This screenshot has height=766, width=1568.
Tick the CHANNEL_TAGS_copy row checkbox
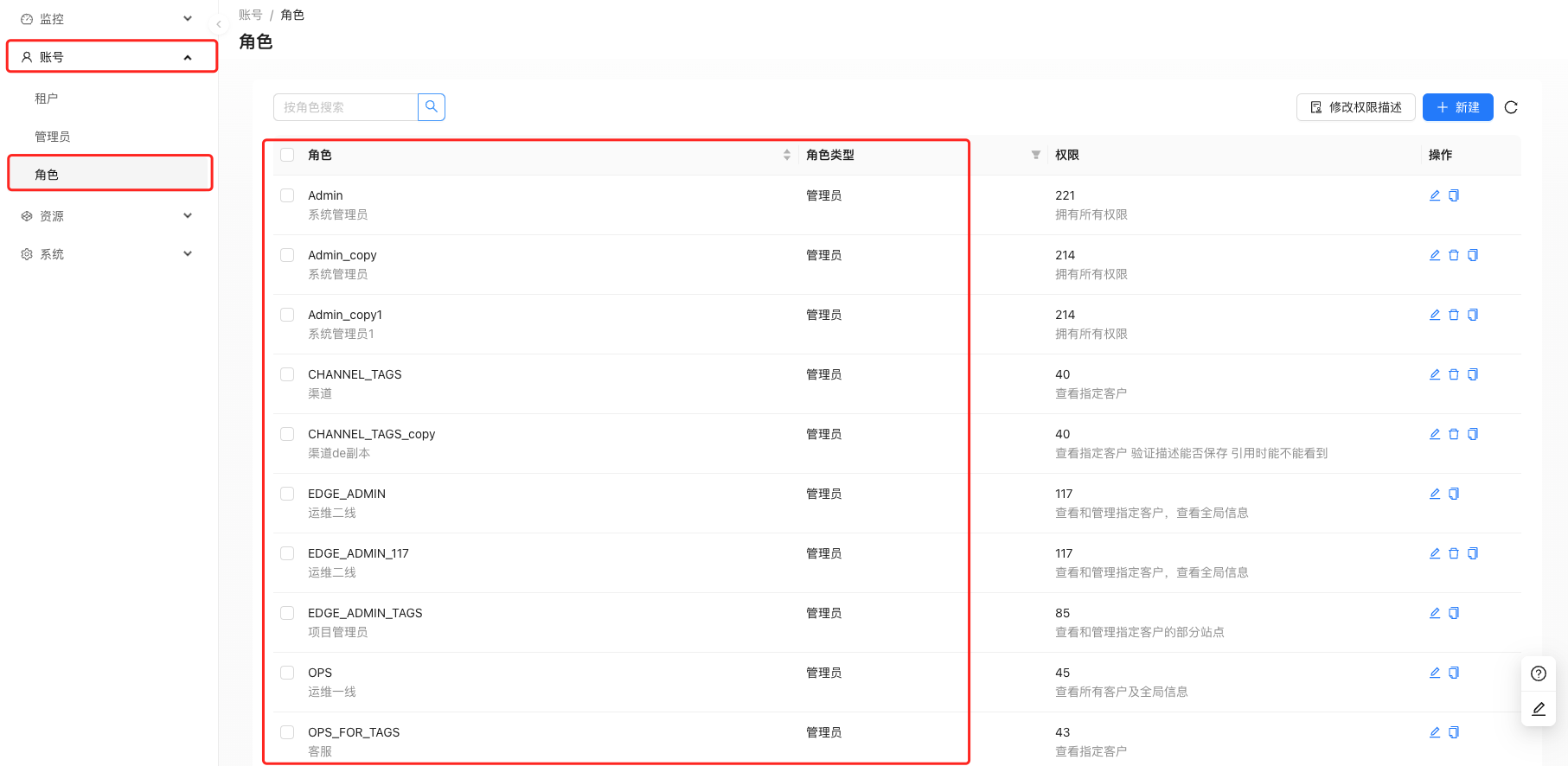287,434
